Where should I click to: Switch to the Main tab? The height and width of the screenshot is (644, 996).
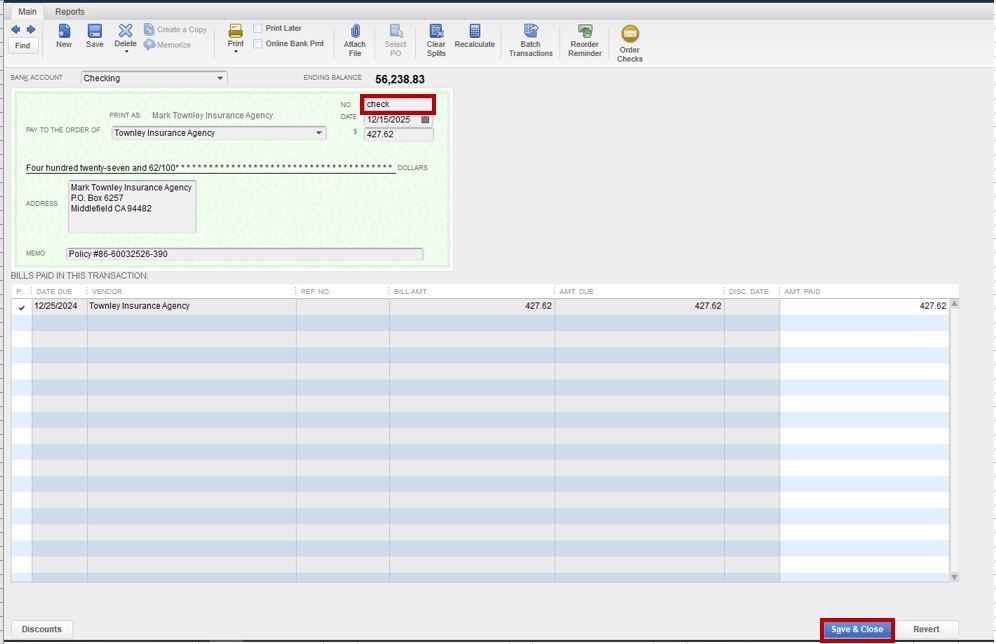point(27,11)
